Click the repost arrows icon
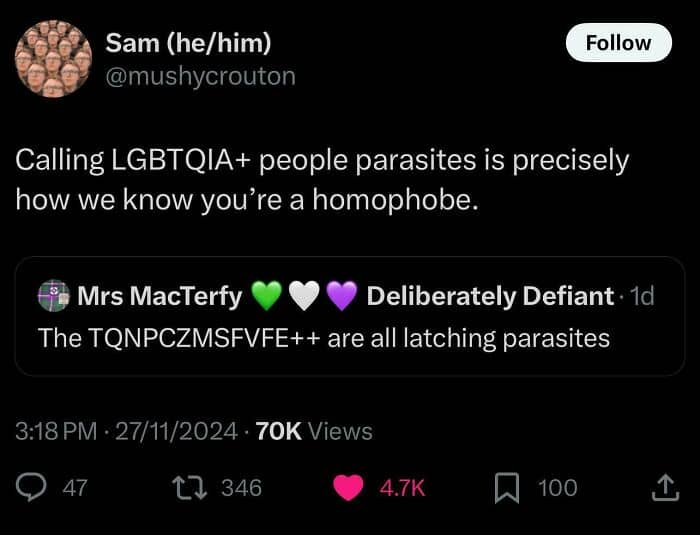Viewport: 700px width, 535px height. (185, 487)
